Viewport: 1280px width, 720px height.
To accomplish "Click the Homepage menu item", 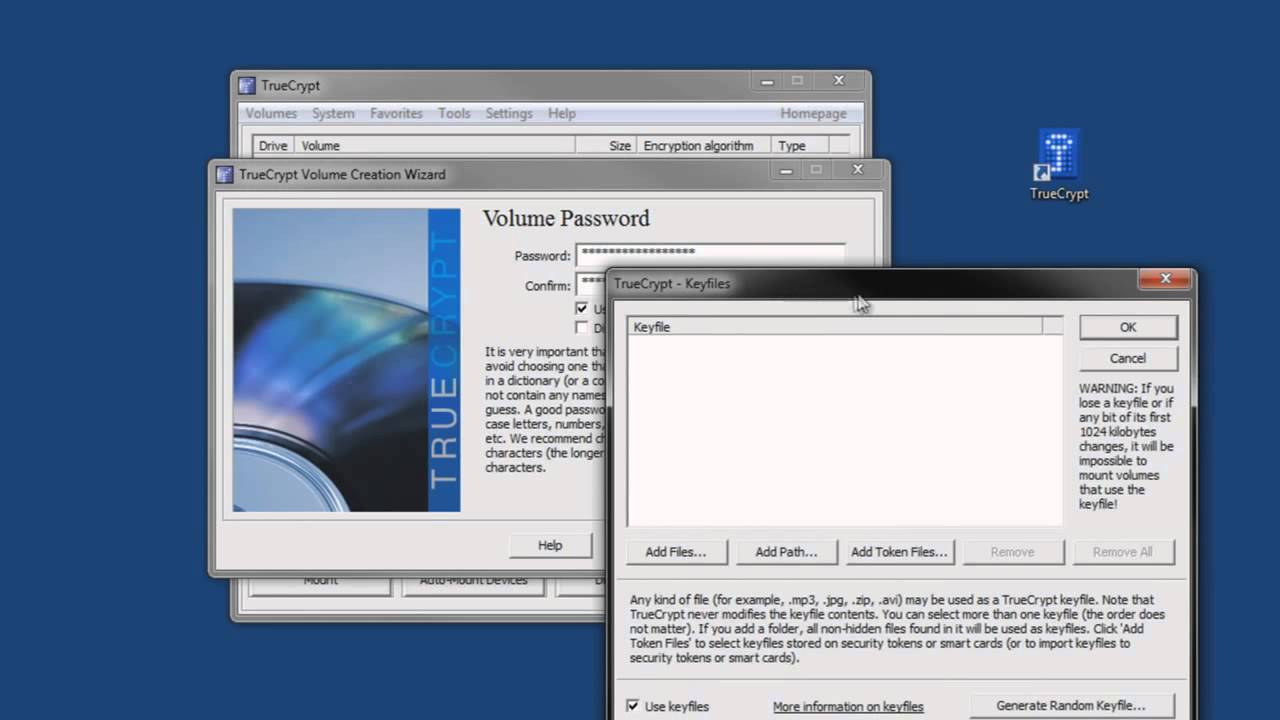I will 813,114.
